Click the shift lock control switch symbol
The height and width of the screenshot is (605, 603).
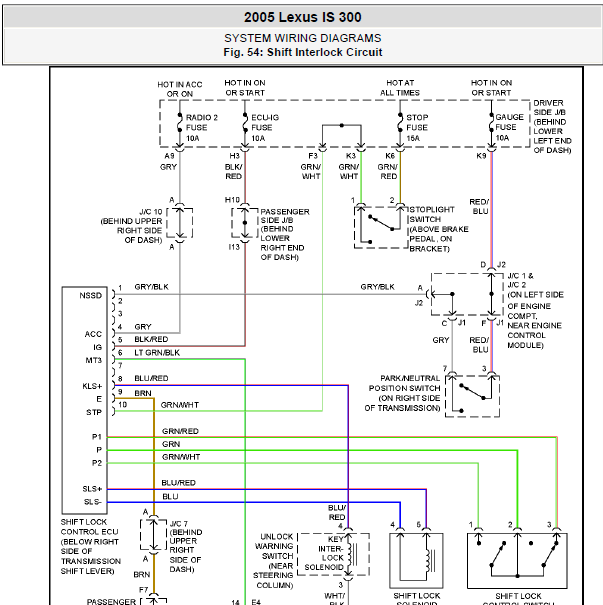coord(517,561)
